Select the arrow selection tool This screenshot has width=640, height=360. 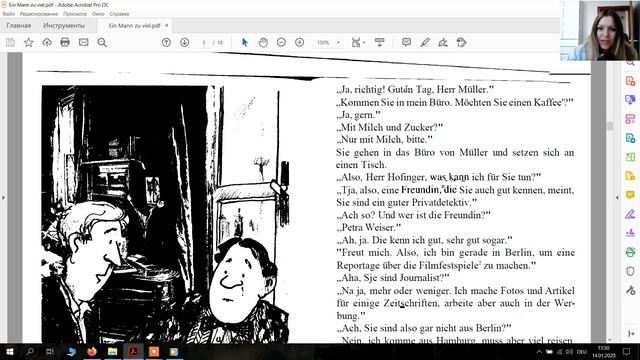tap(244, 42)
